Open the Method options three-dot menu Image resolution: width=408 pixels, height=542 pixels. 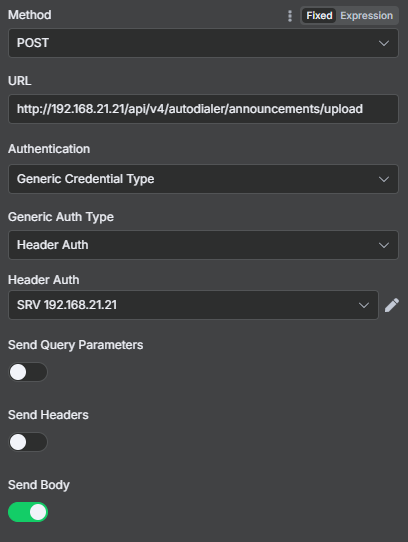pyautogui.click(x=290, y=16)
